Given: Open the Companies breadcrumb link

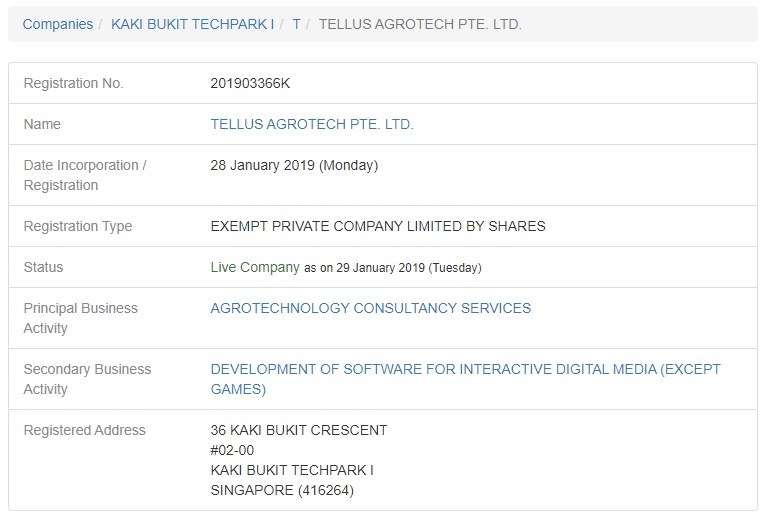Looking at the screenshot, I should pos(57,24).
